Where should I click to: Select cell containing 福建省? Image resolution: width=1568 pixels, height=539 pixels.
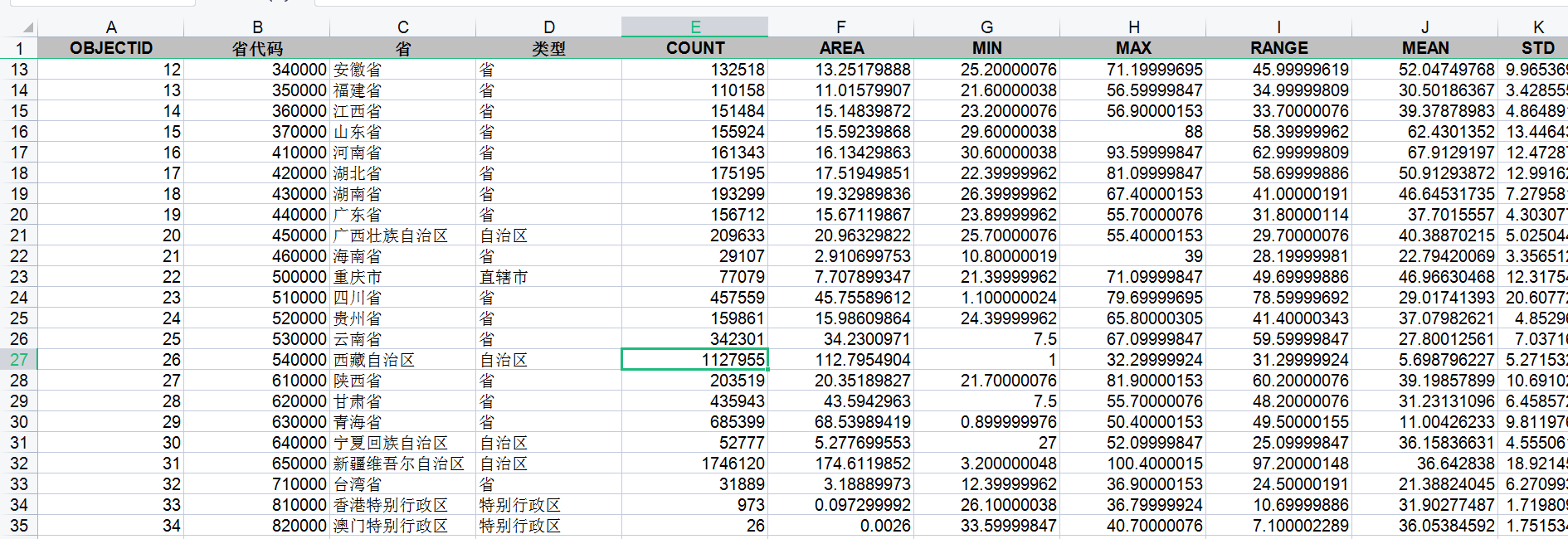point(403,90)
